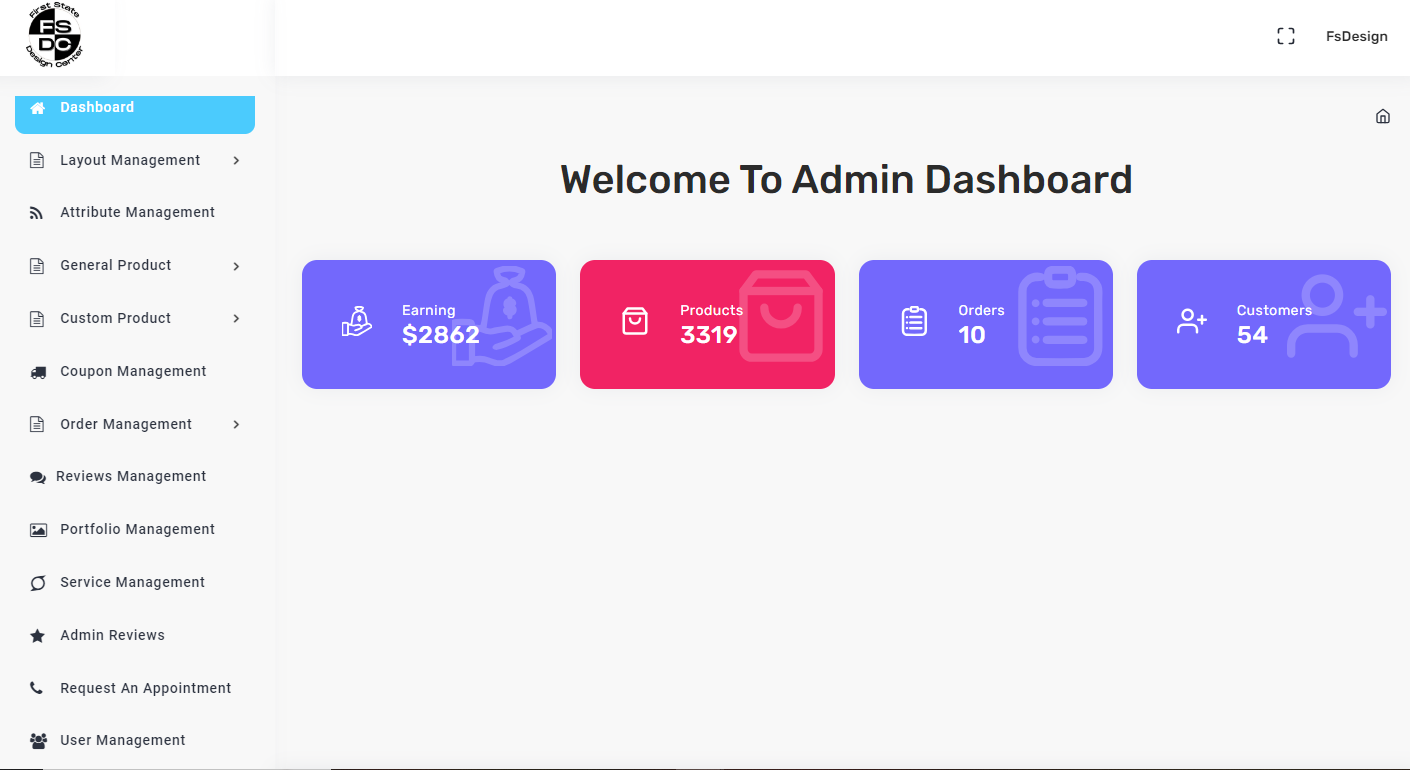Click the phone icon for Request An Appointment
1410x770 pixels.
[x=38, y=689]
